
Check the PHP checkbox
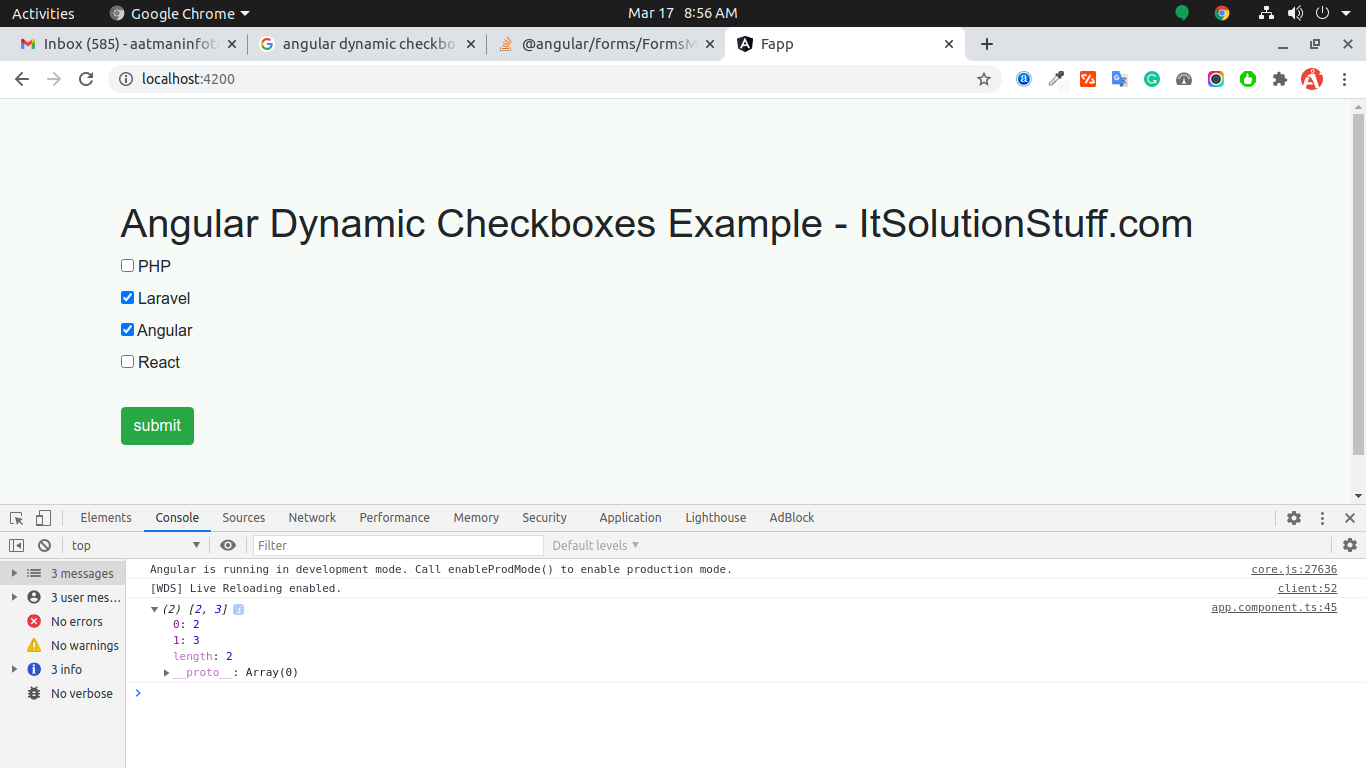[127, 265]
